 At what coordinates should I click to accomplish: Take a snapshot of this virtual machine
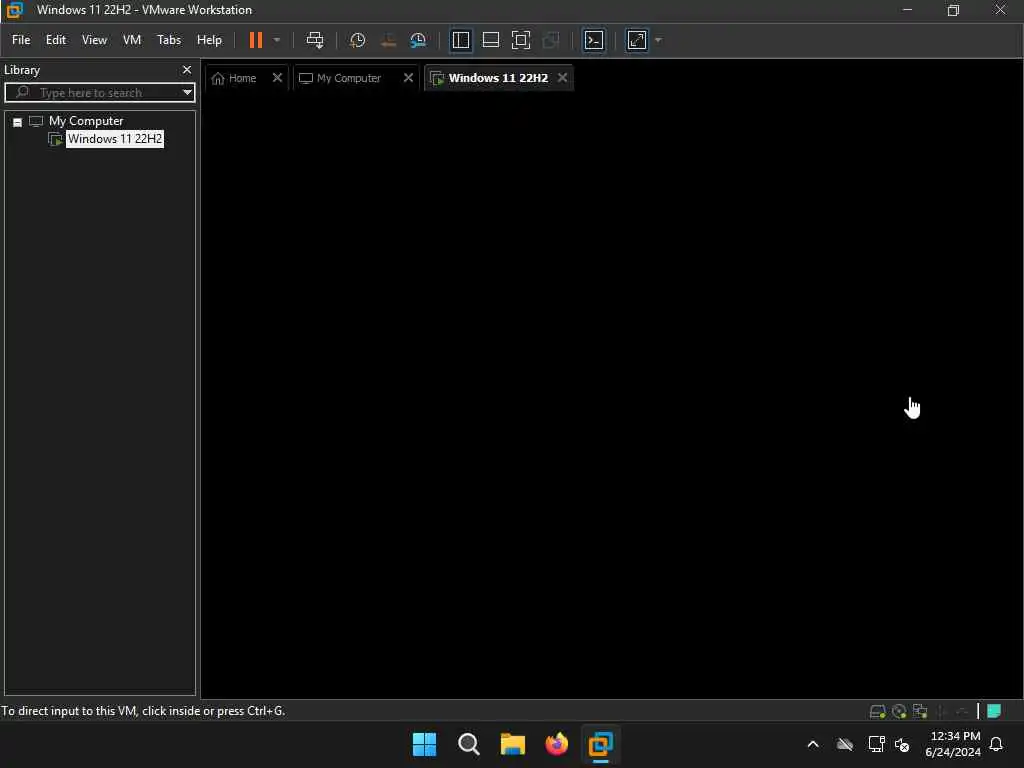[357, 40]
